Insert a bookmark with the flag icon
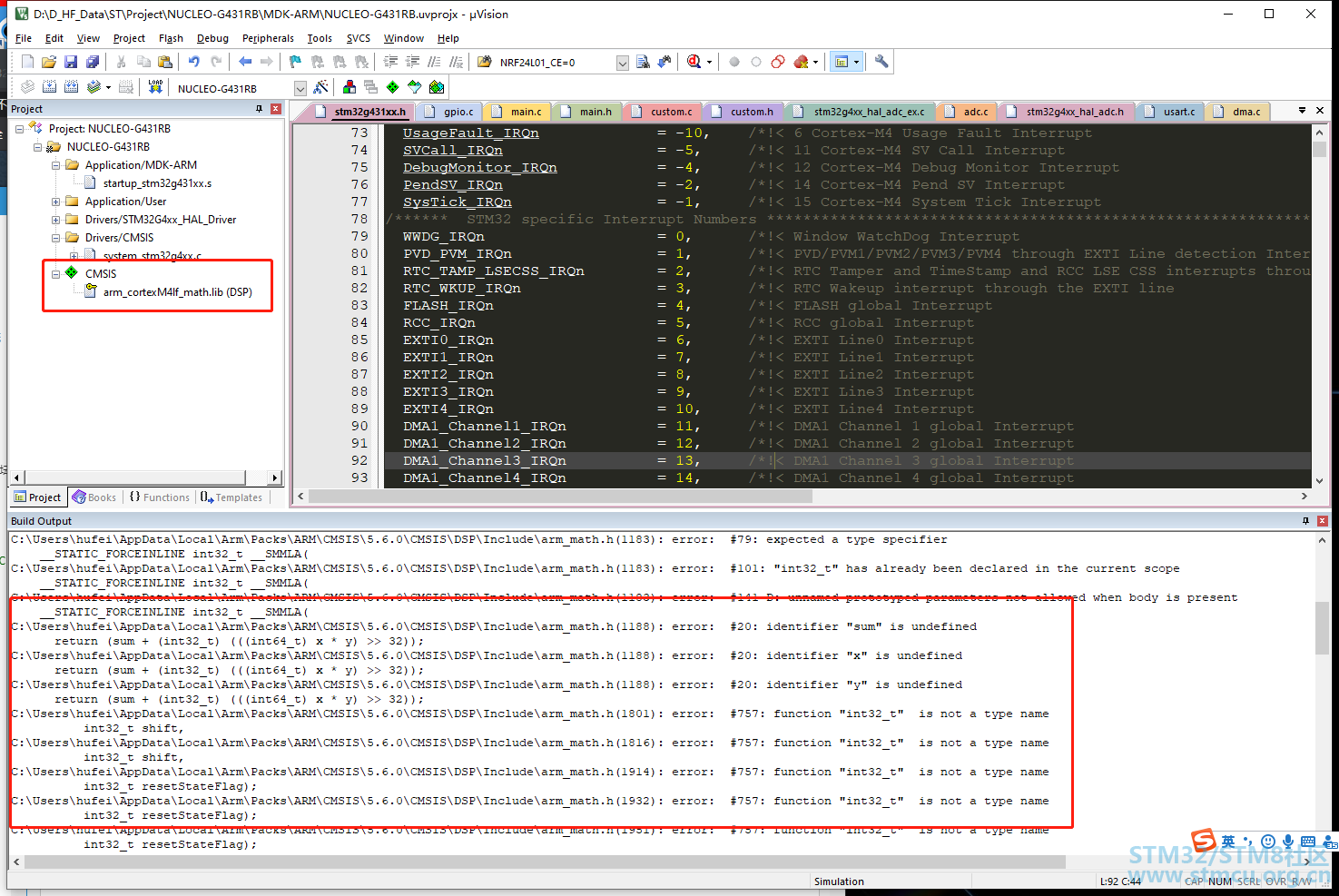 pyautogui.click(x=295, y=62)
